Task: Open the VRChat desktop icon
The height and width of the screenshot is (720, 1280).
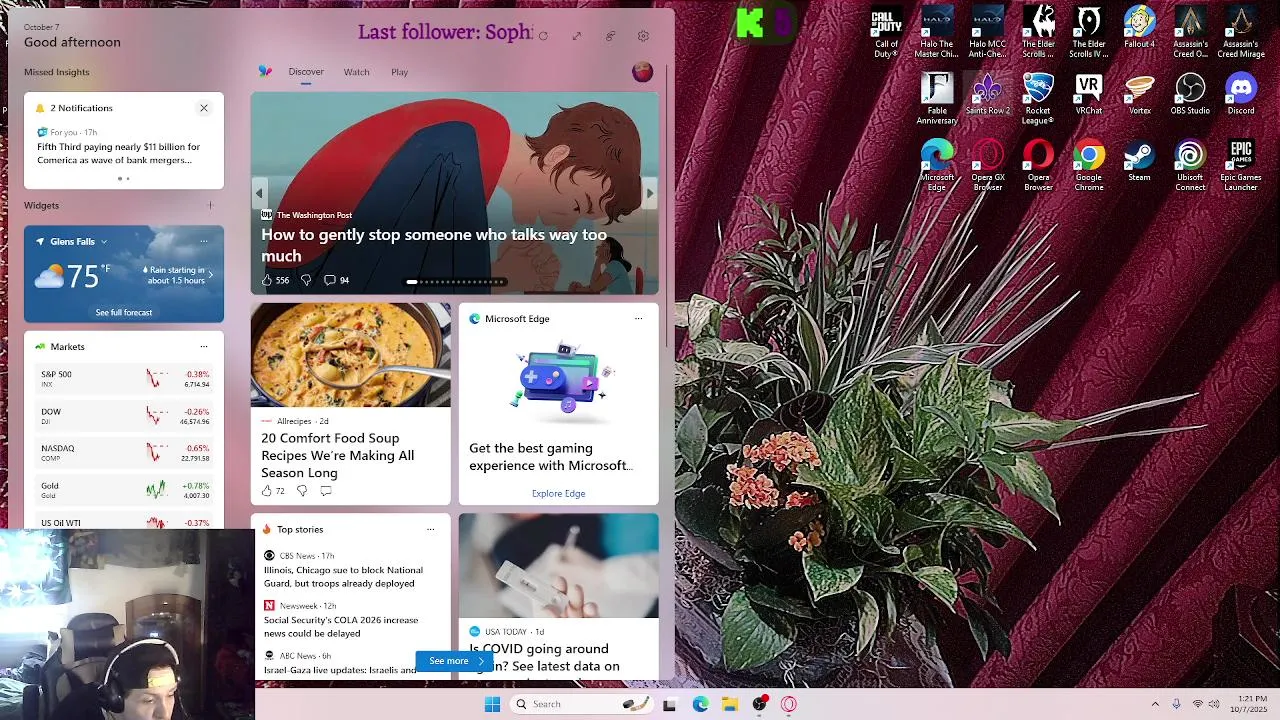Action: tap(1089, 94)
